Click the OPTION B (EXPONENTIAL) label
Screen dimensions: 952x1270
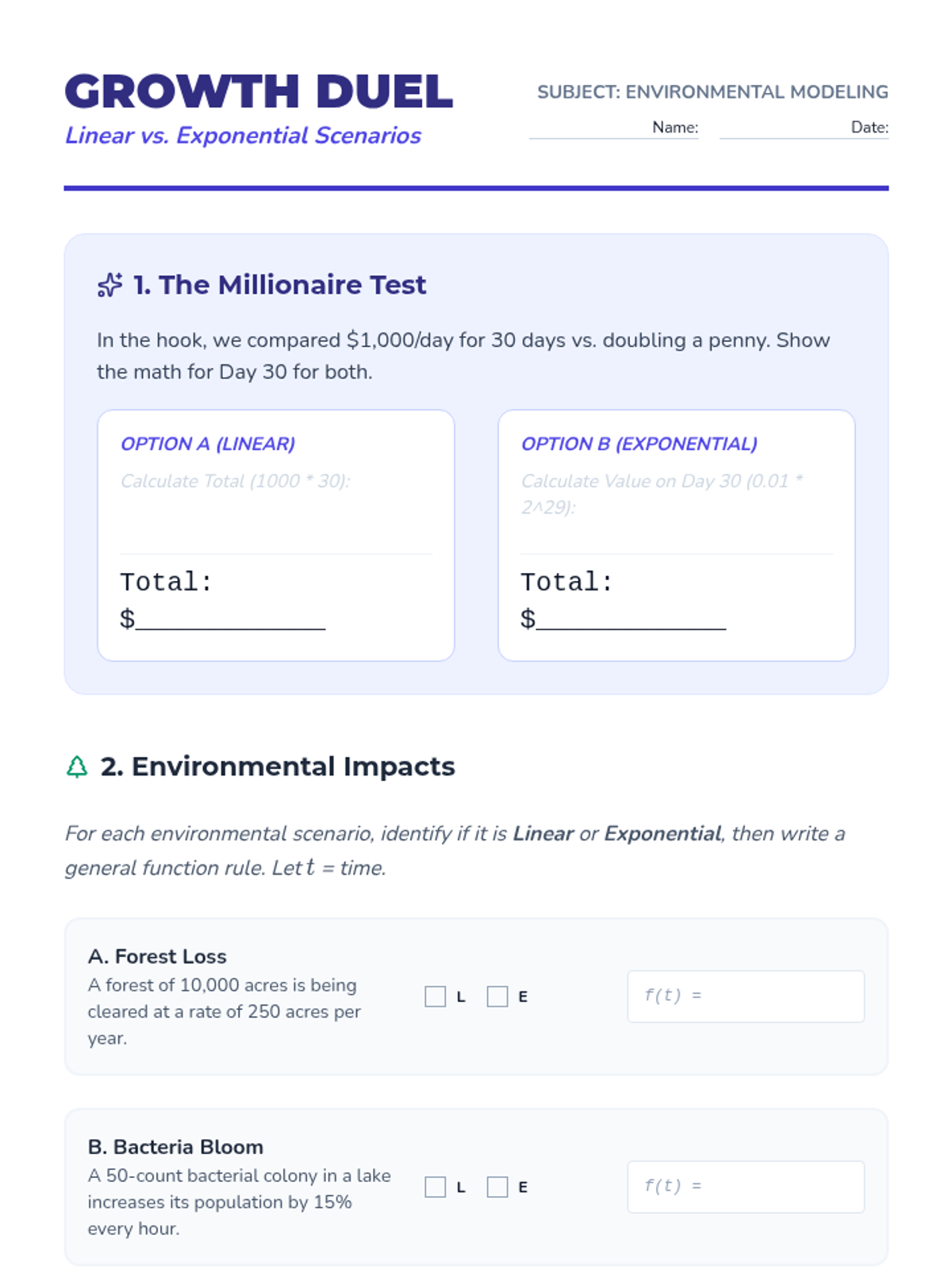[639, 444]
